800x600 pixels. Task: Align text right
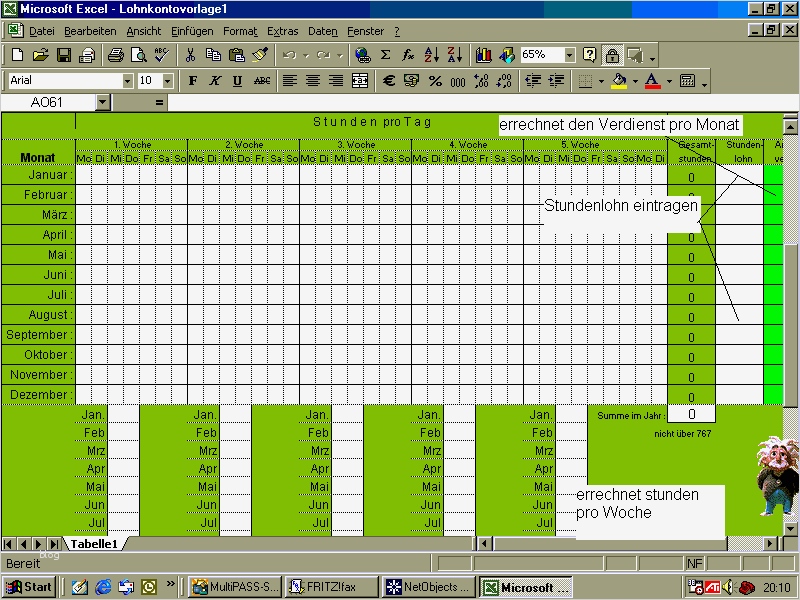(x=336, y=81)
